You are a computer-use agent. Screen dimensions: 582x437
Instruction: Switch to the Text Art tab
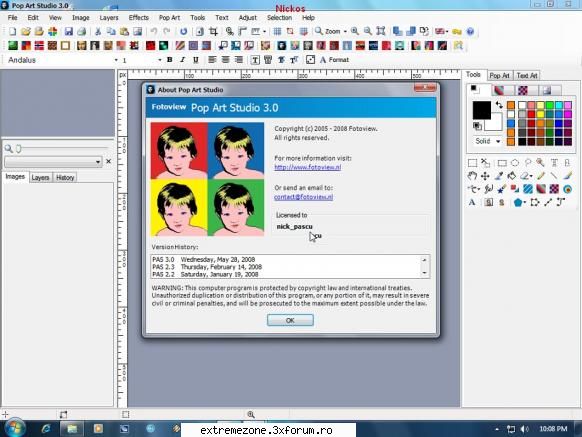[527, 75]
